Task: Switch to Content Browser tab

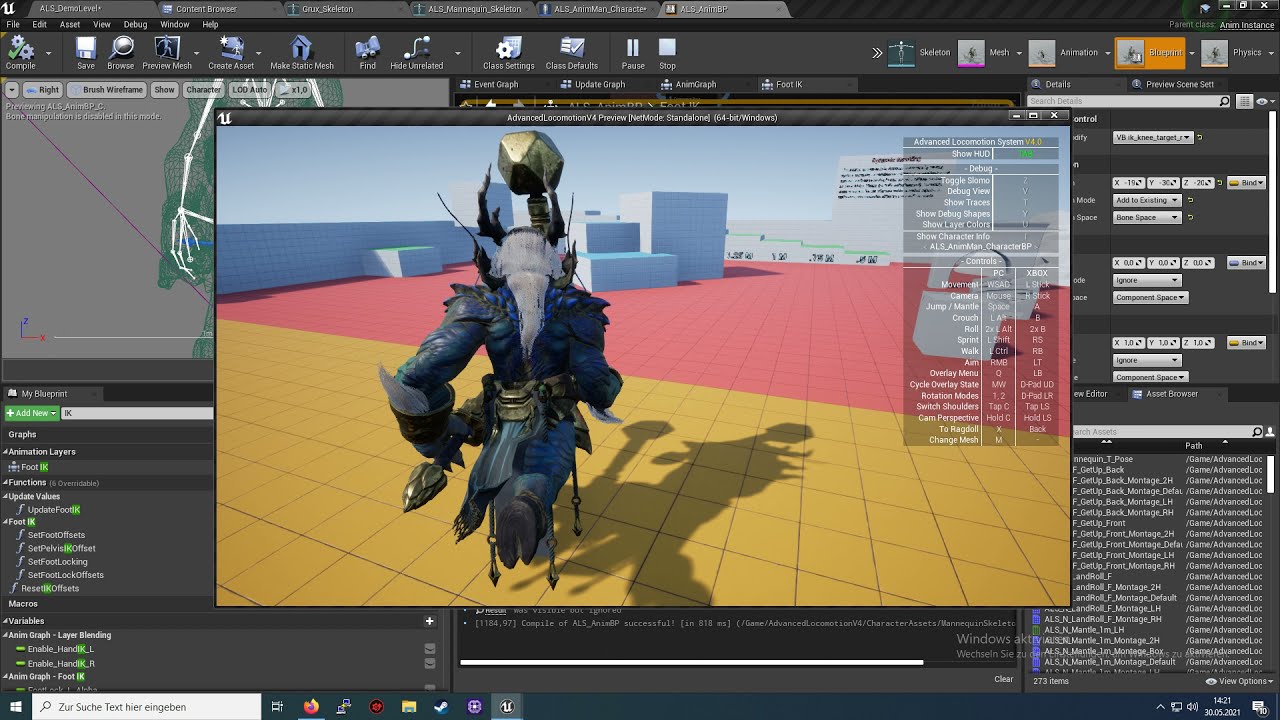Action: pyautogui.click(x=206, y=9)
